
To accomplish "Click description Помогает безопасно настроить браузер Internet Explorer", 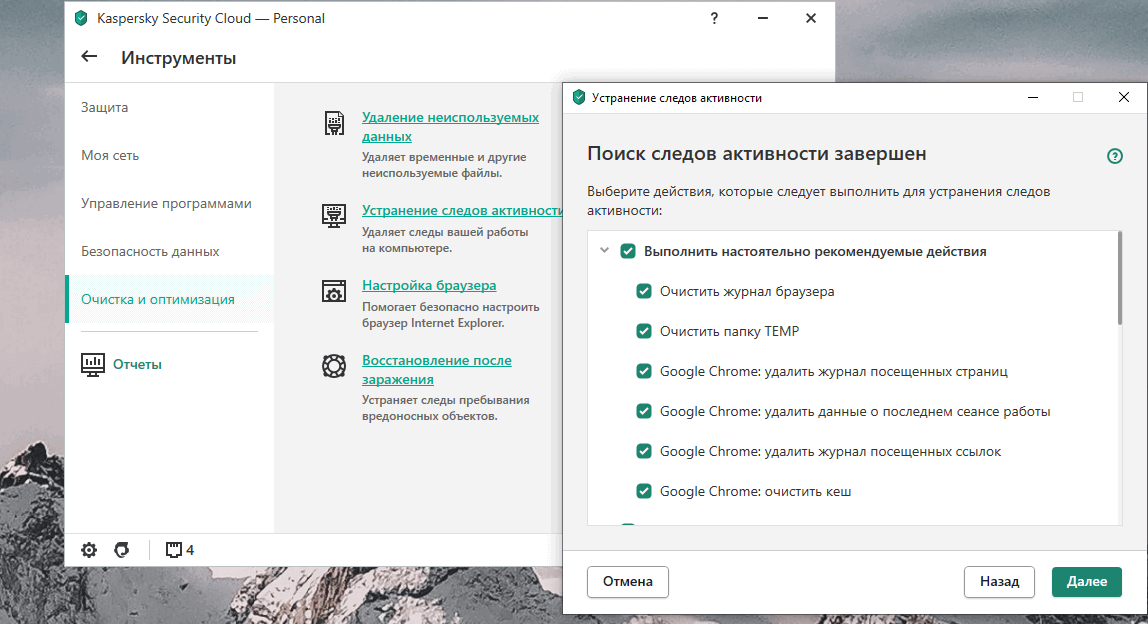I will (450, 315).
